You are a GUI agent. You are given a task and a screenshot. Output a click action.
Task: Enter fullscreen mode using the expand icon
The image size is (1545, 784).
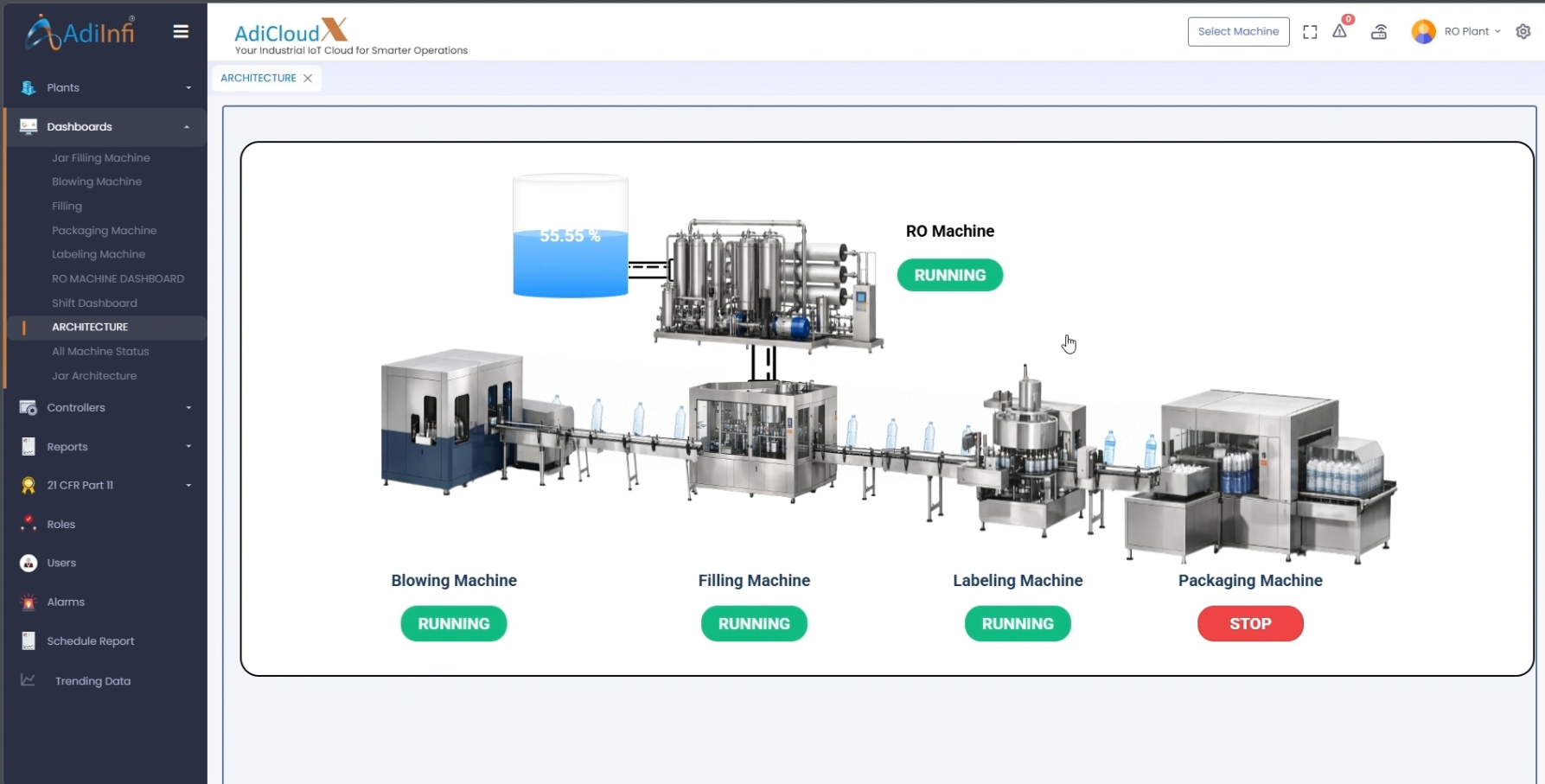pyautogui.click(x=1310, y=32)
